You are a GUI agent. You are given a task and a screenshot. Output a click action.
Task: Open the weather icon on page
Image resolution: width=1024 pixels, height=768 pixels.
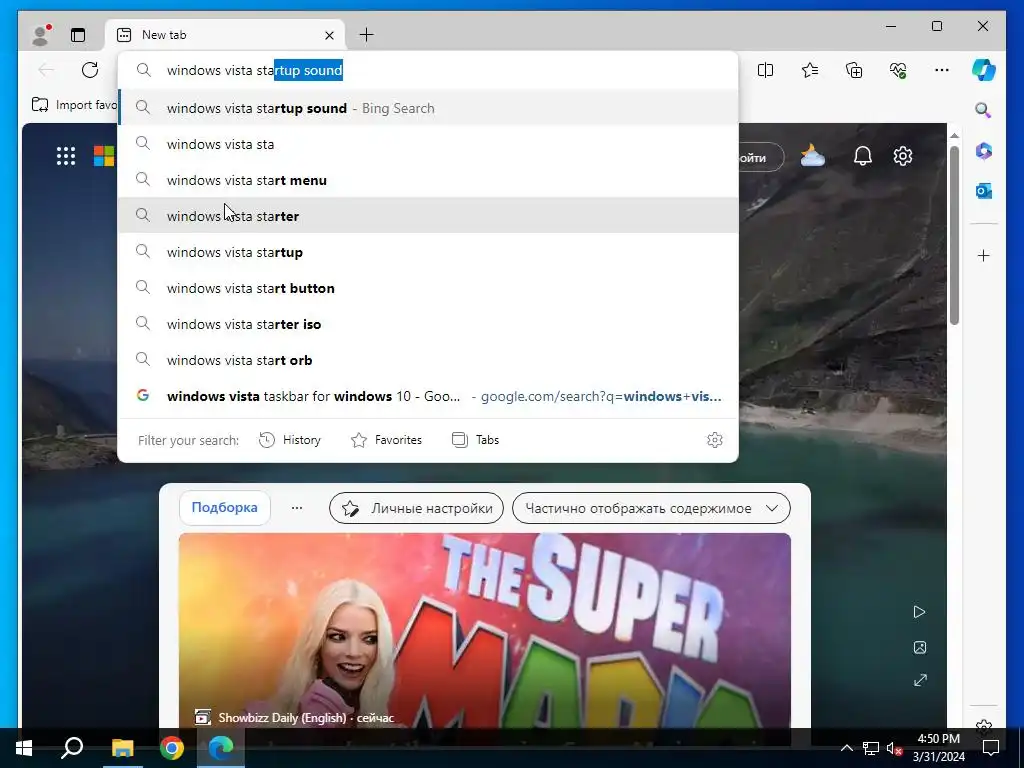coord(812,156)
